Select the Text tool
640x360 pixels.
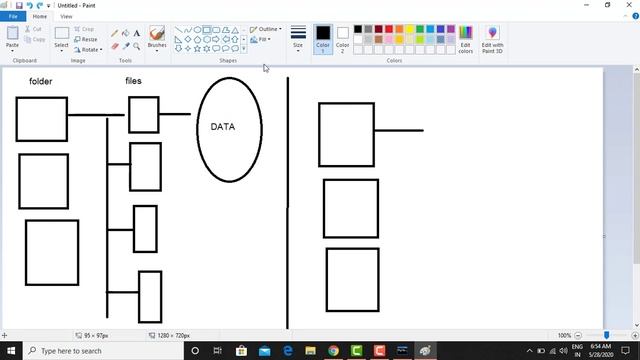click(137, 33)
